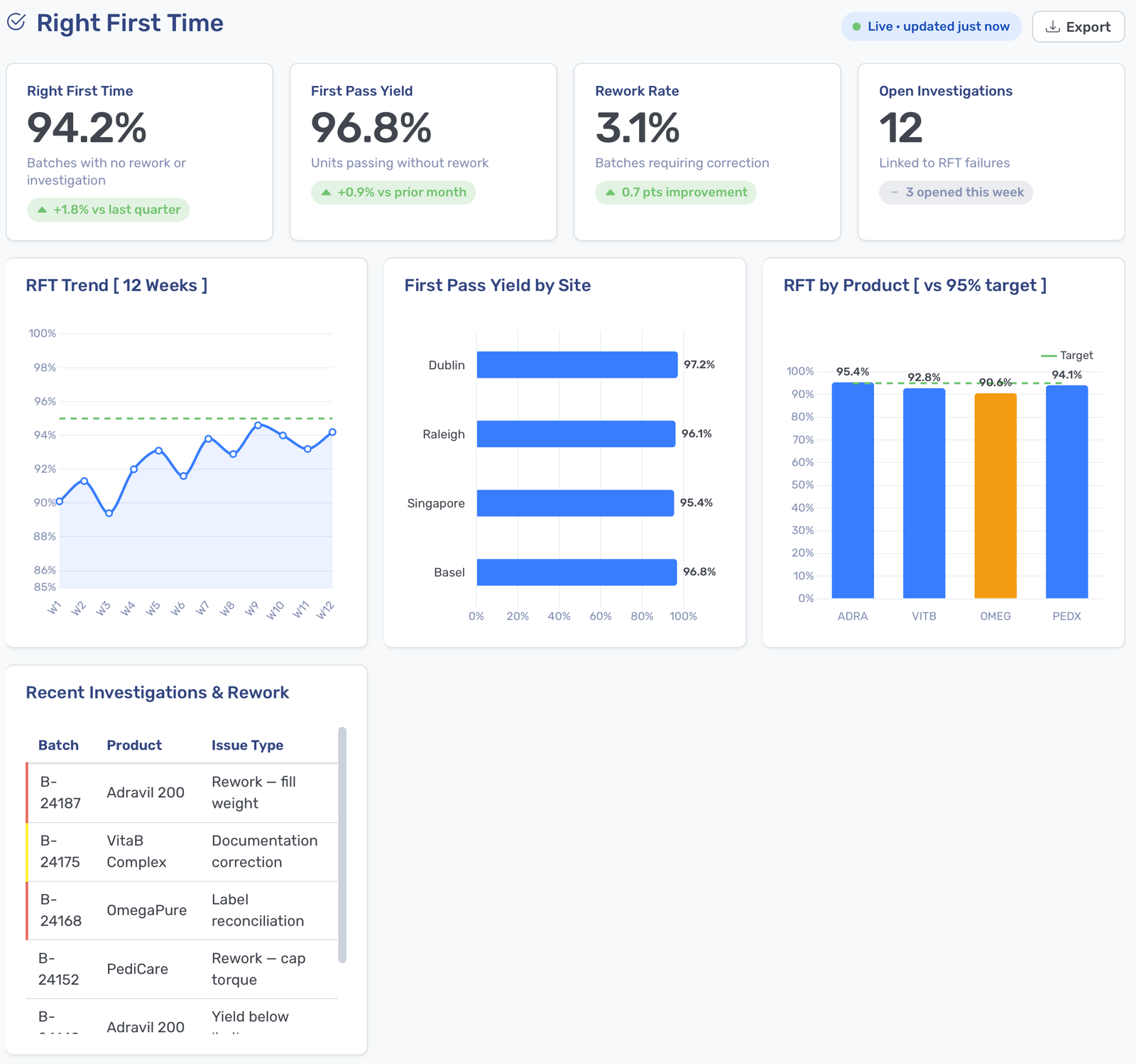
Task: Click the Raleigh bar in First Pass Yield chart
Action: 576,434
